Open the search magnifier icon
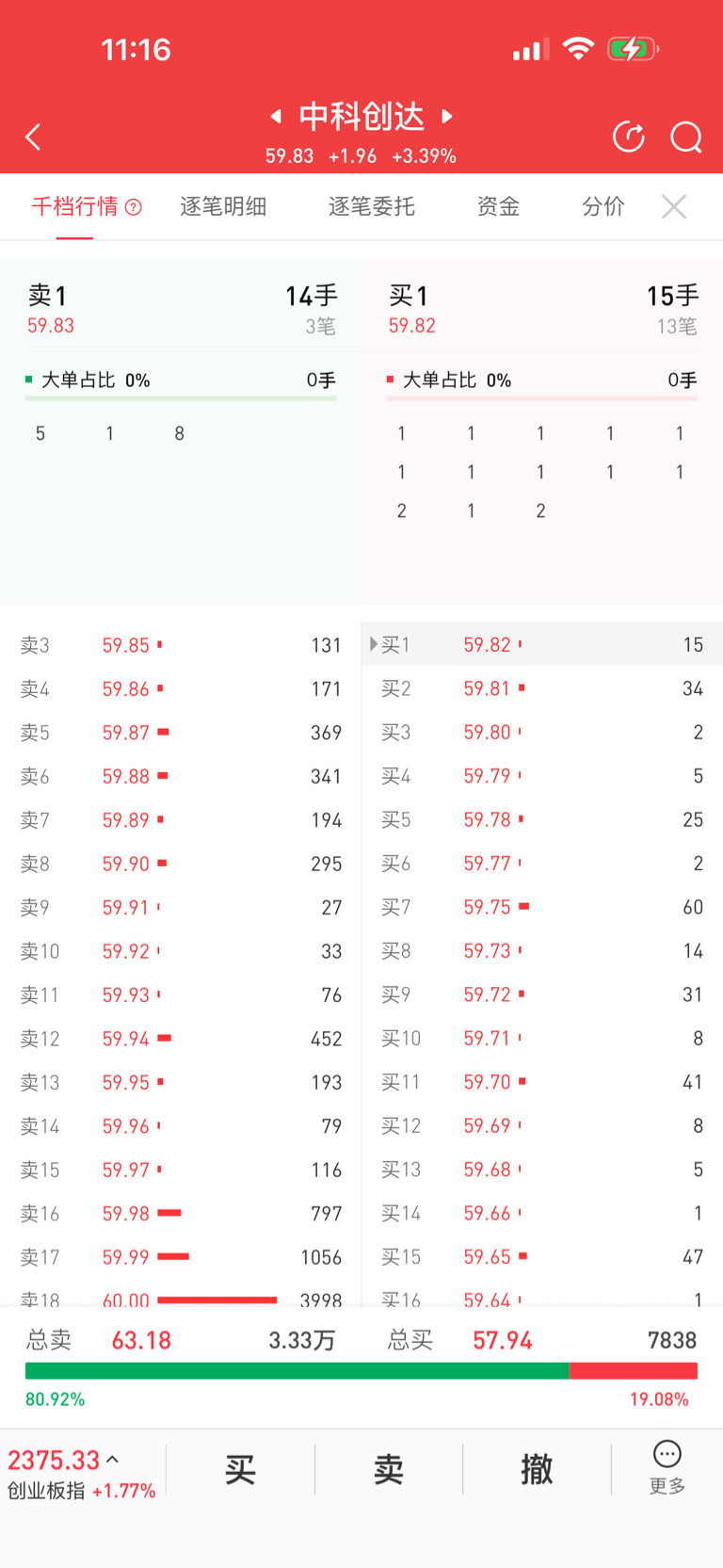The width and height of the screenshot is (723, 1568). click(x=686, y=137)
